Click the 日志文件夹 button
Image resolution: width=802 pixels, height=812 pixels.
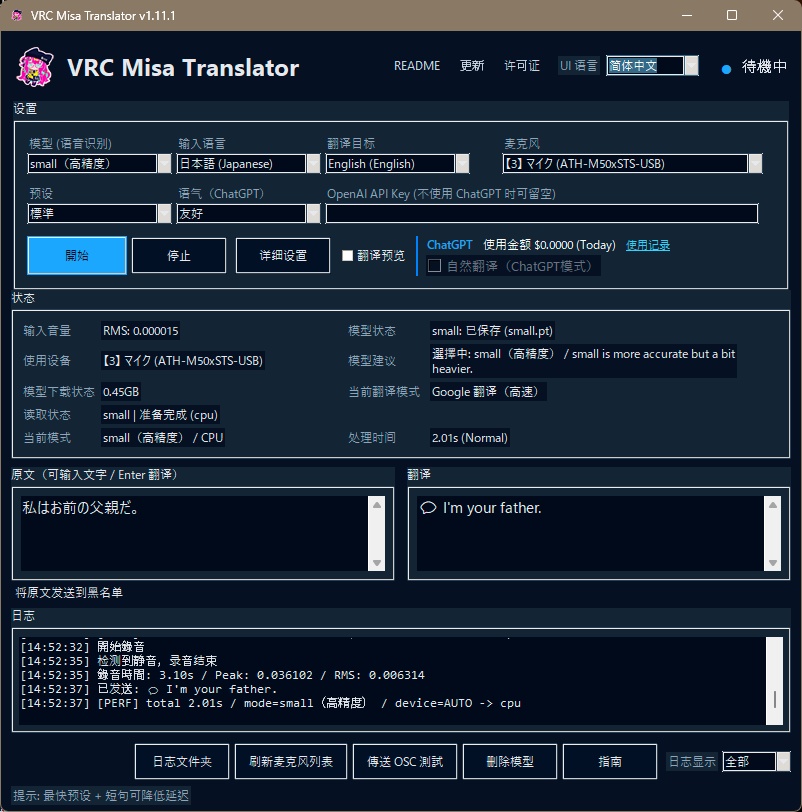tap(182, 761)
